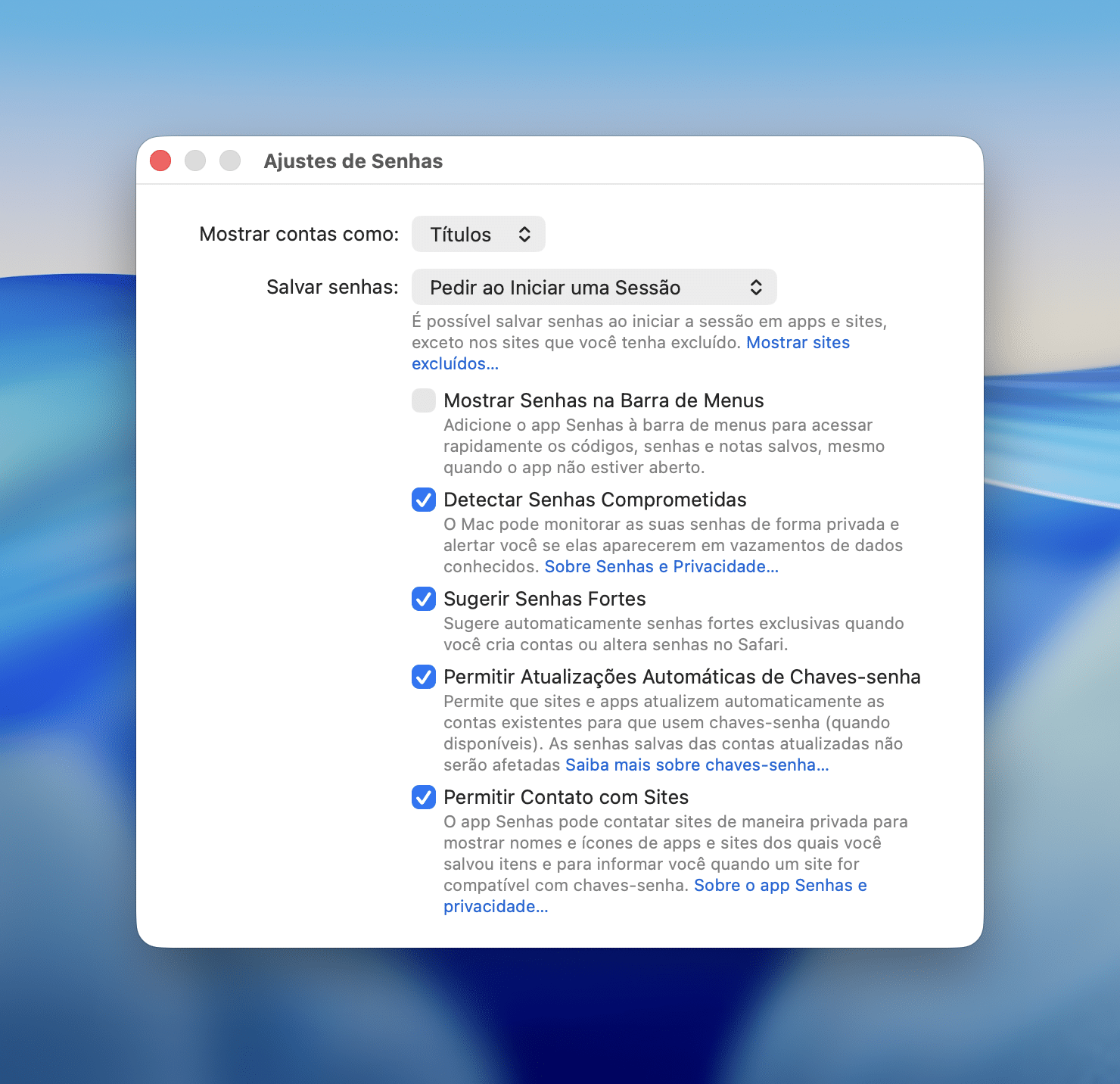
Task: Click the Salvar senhas label text
Action: pos(332,288)
